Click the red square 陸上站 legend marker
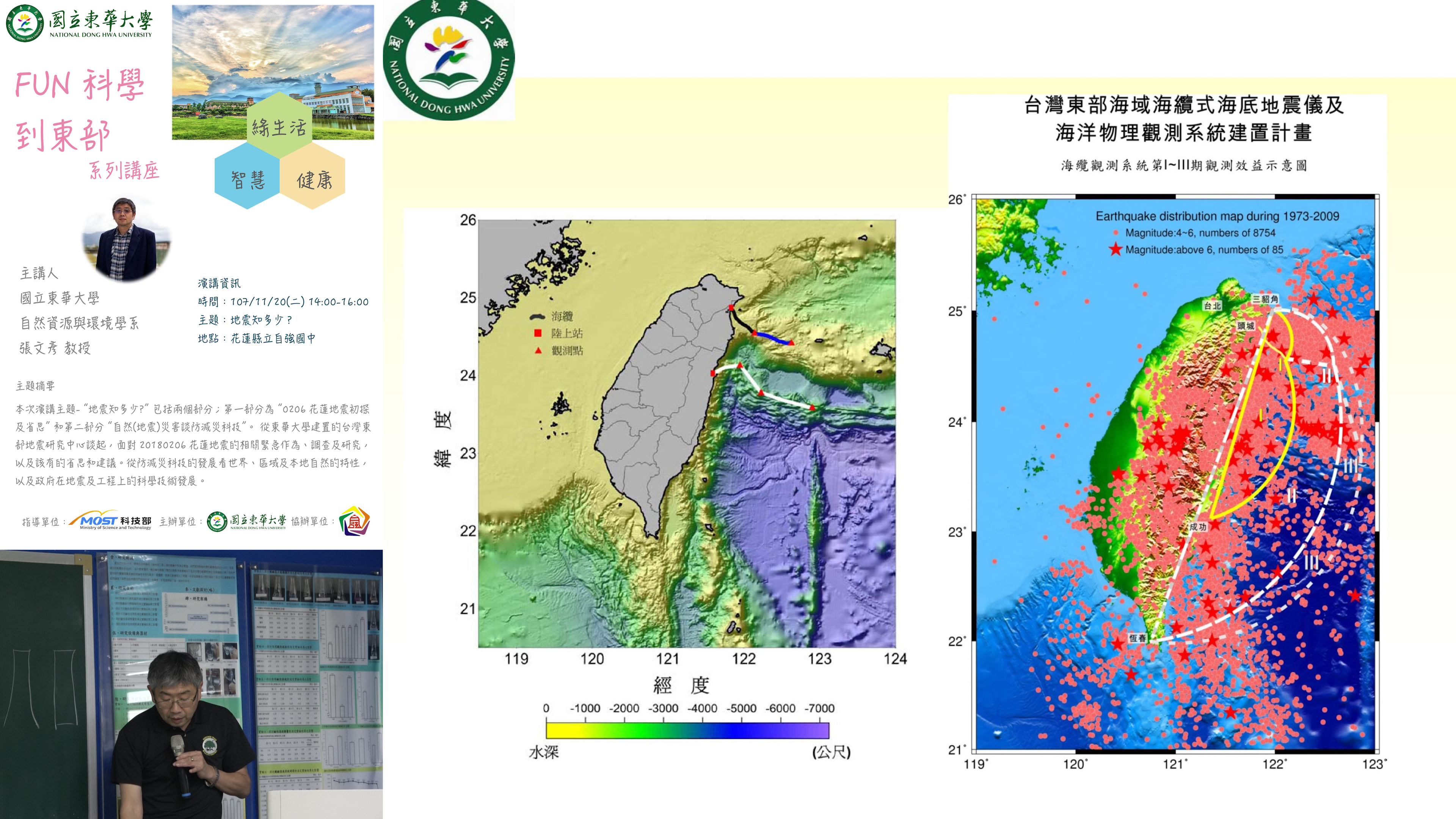This screenshot has height=819, width=1456. click(x=538, y=334)
